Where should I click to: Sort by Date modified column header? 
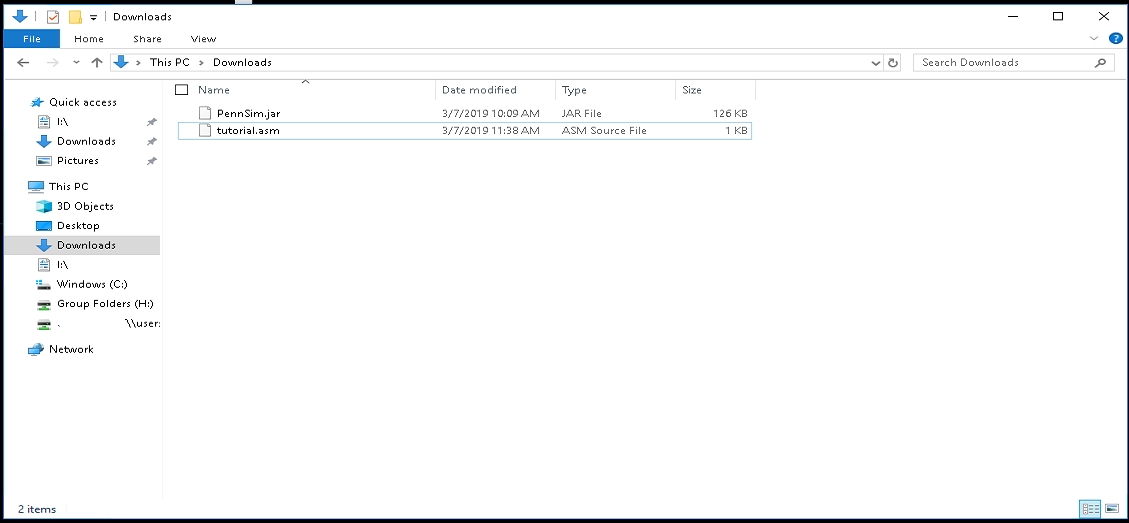coord(480,90)
